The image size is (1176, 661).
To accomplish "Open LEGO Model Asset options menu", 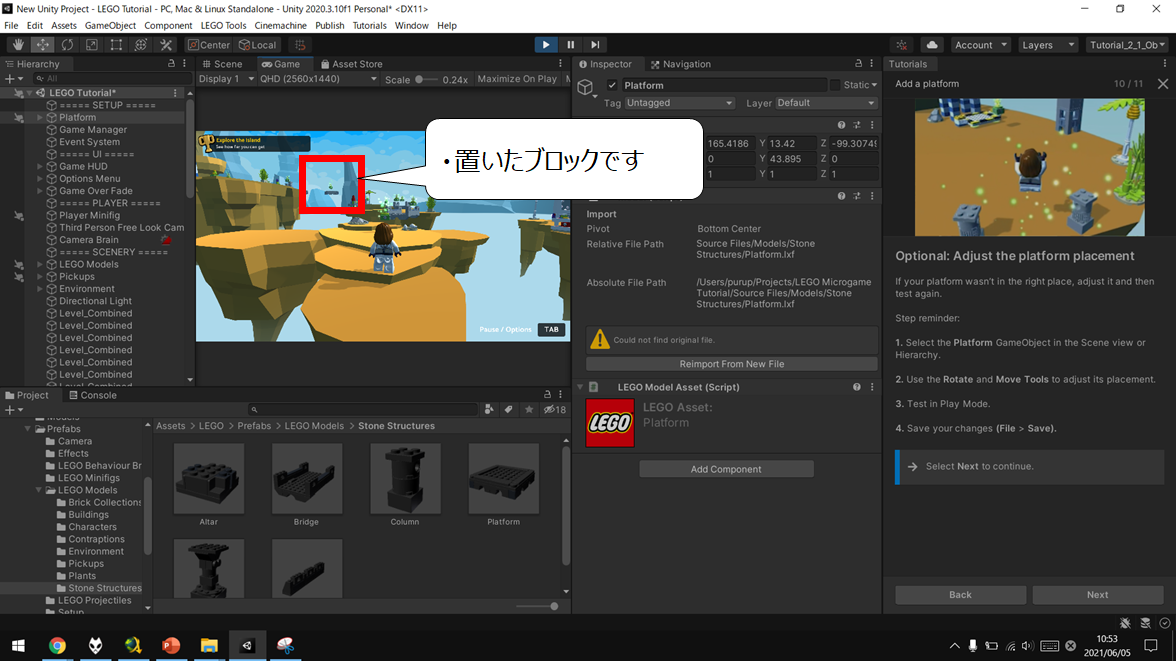I will pos(872,387).
